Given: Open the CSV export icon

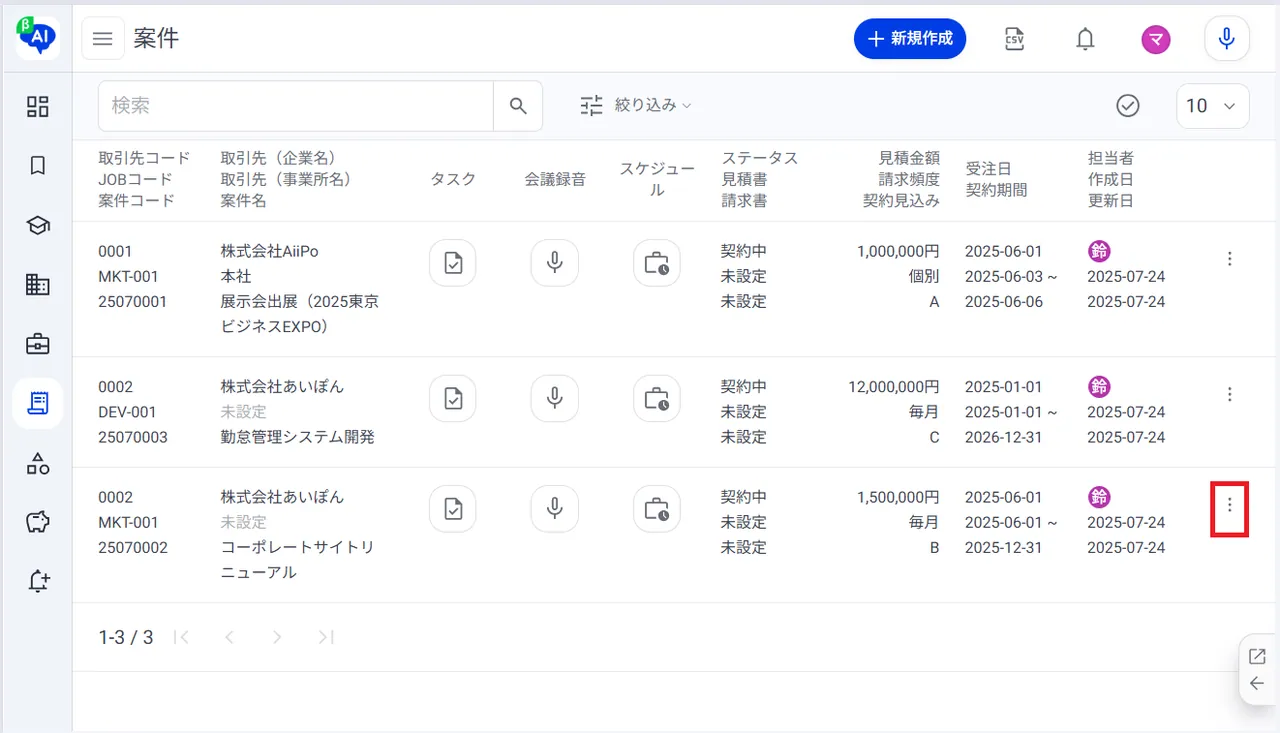Looking at the screenshot, I should (1014, 39).
